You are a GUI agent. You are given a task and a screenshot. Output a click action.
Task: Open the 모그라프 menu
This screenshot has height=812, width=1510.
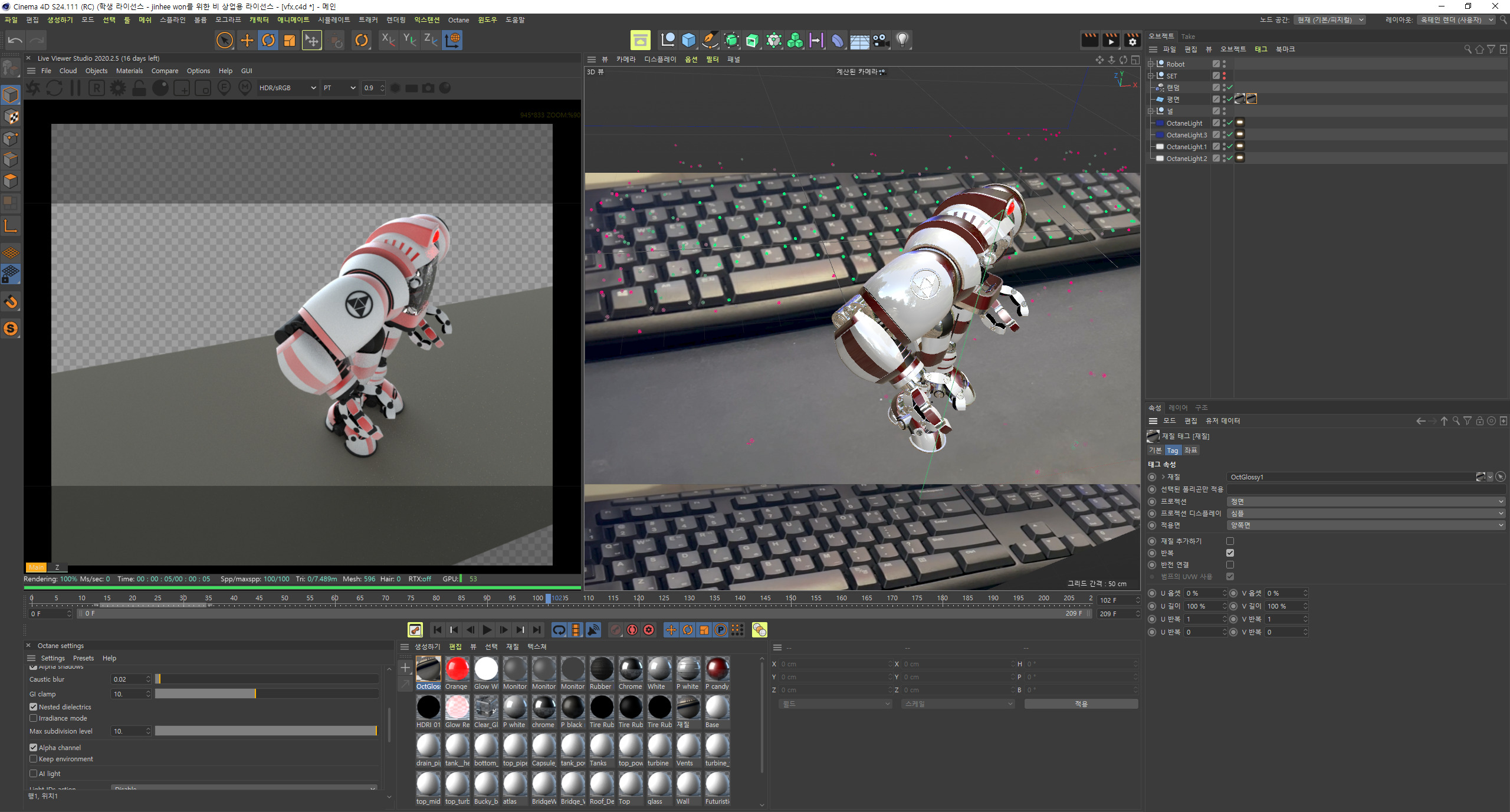coord(228,20)
